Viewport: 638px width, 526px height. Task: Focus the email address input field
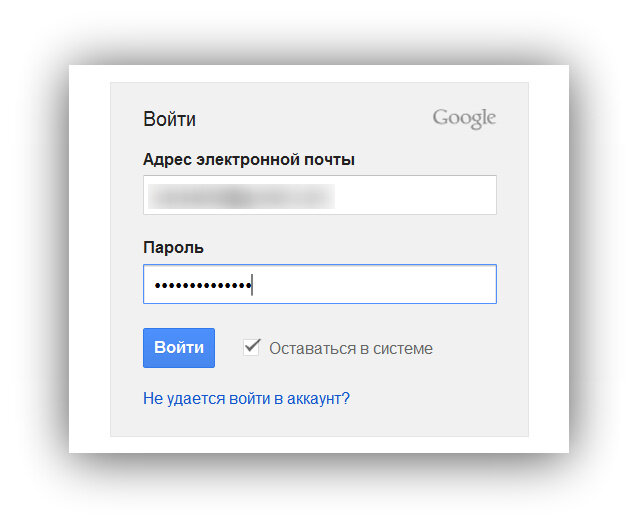[x=319, y=195]
